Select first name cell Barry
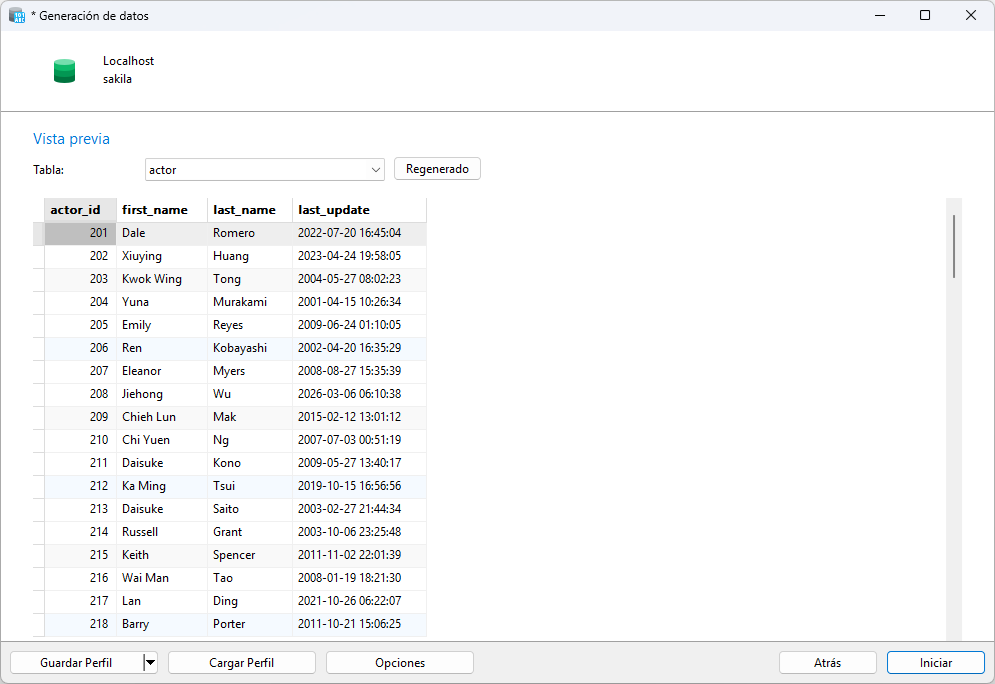 [162, 624]
